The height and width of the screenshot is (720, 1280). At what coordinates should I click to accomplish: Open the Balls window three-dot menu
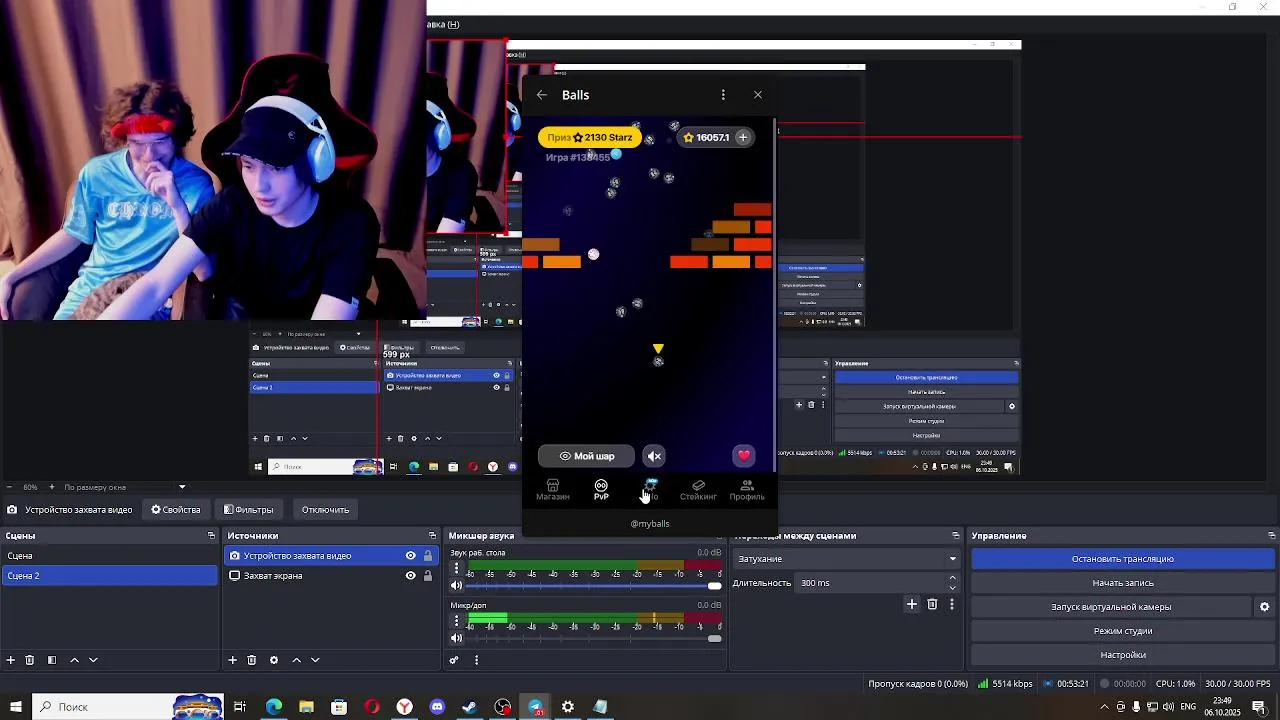[x=723, y=95]
